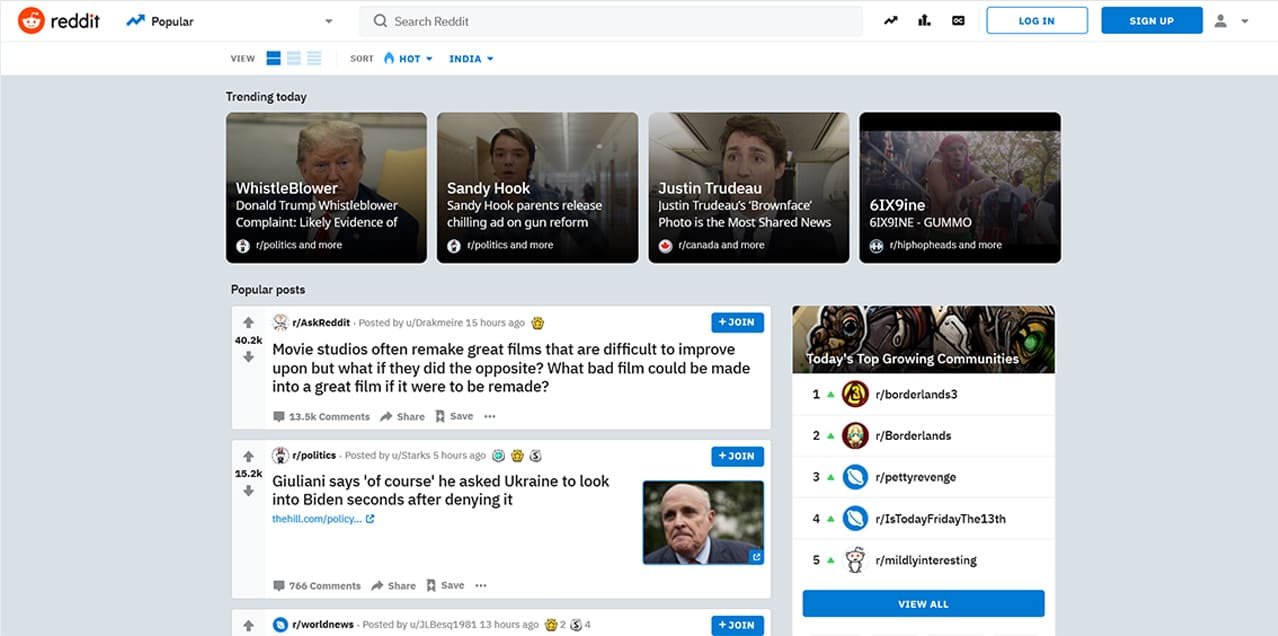Image resolution: width=1278 pixels, height=636 pixels.
Task: Save the Giuliani politics post
Action: (x=445, y=586)
